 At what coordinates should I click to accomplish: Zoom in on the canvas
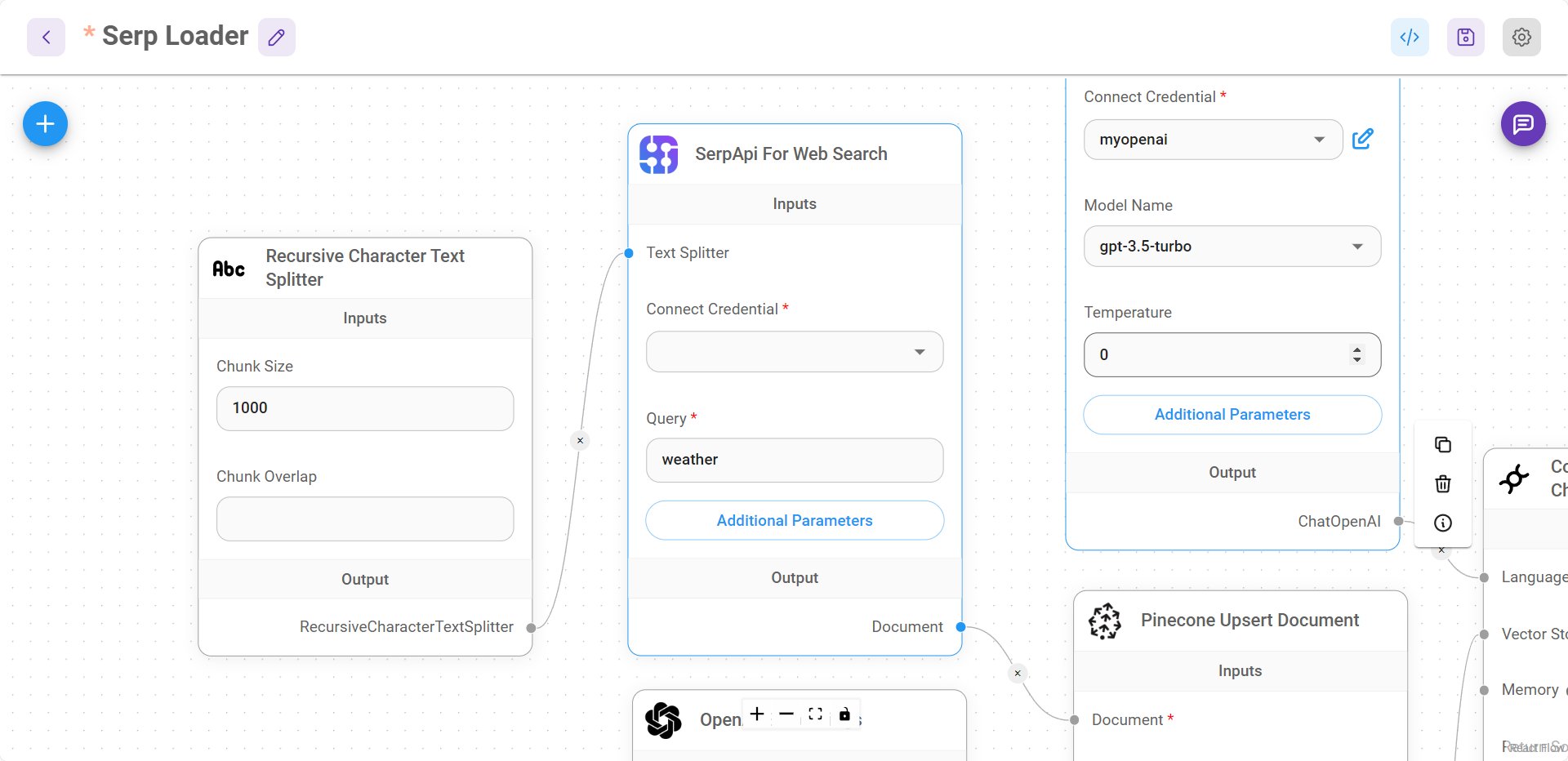[757, 714]
